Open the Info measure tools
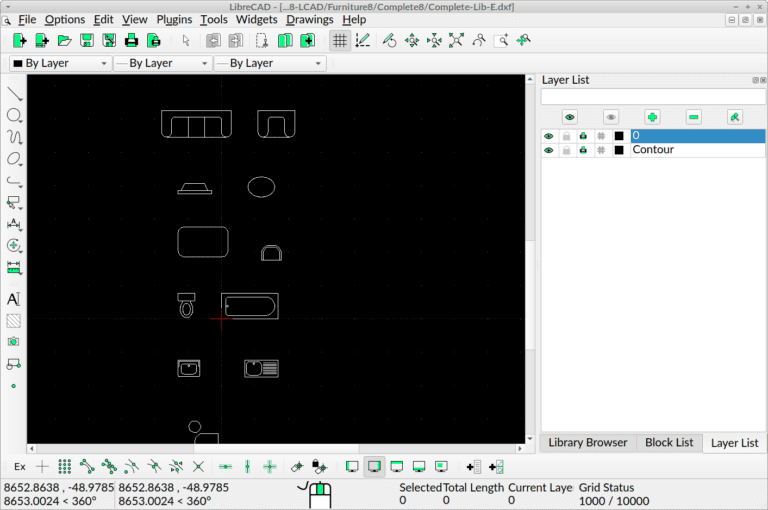 click(x=14, y=268)
